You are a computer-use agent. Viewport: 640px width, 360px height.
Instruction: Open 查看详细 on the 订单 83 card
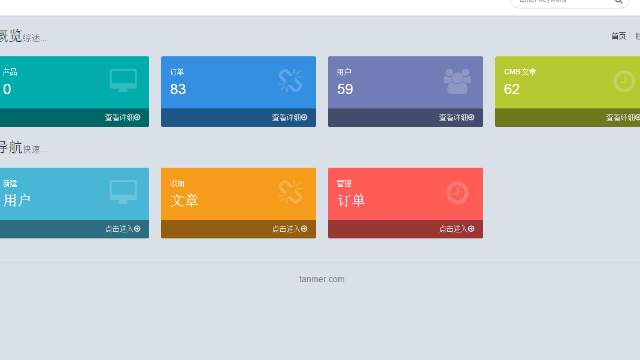[x=289, y=118]
